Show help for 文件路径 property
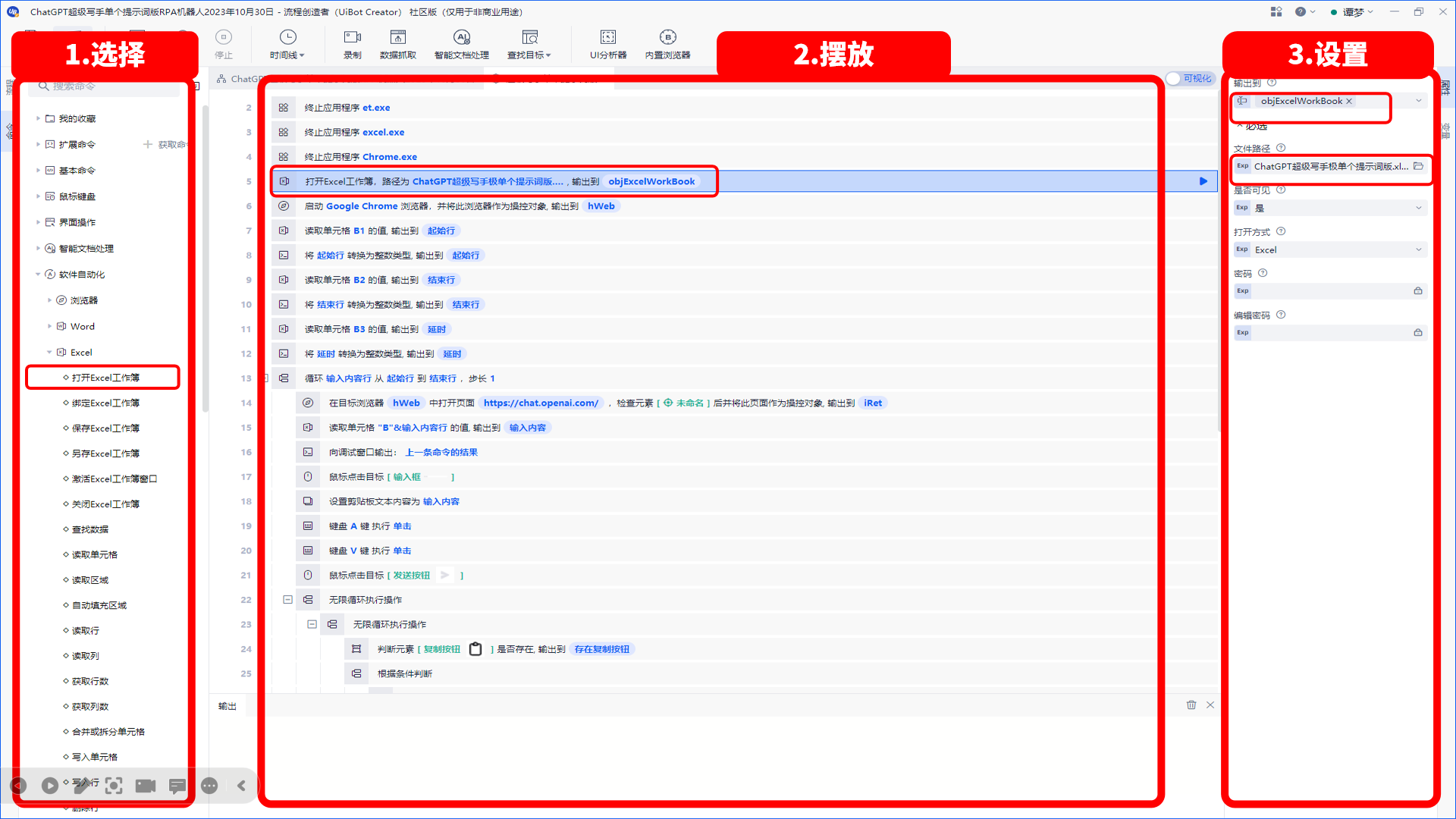The width and height of the screenshot is (1456, 819). coord(1281,148)
